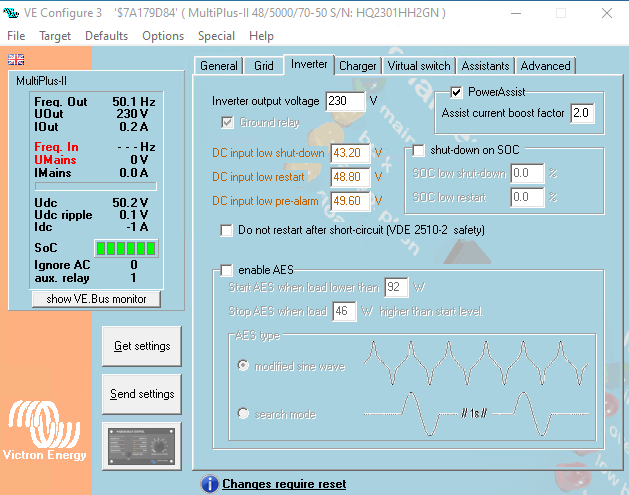
Task: Open the Target menu
Action: pyautogui.click(x=55, y=36)
